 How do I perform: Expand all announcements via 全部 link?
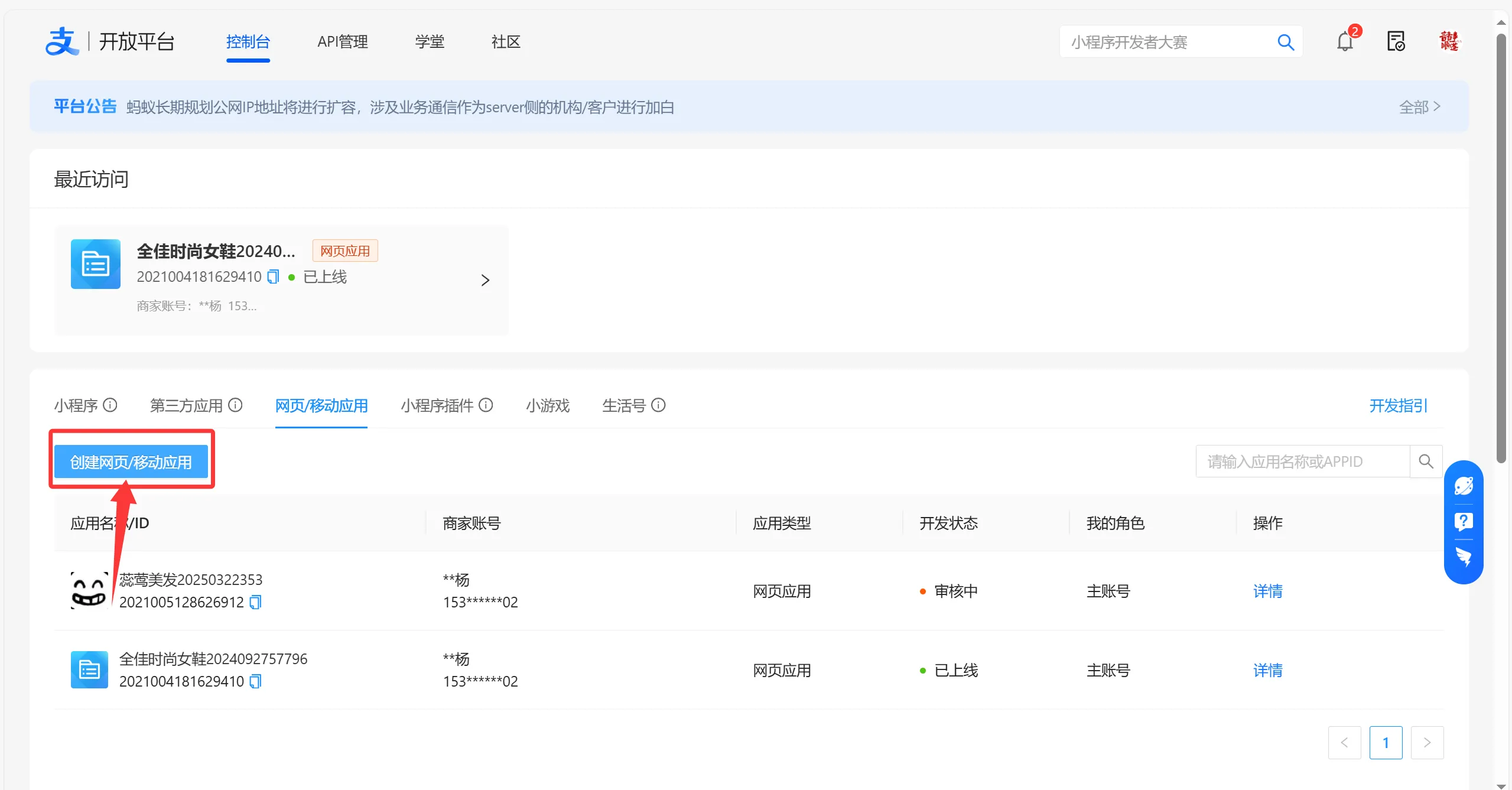pyautogui.click(x=1419, y=107)
